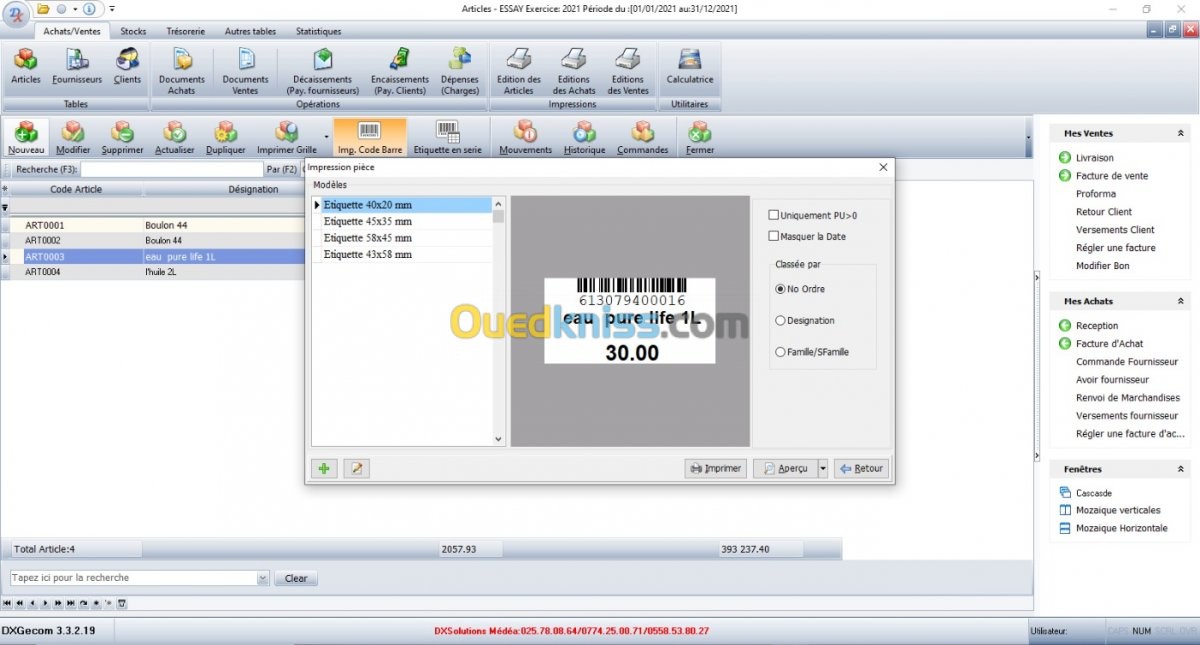Screen dimensions: 1200x645
Task: Collapse the Mes Ventes panel
Action: tap(1180, 133)
